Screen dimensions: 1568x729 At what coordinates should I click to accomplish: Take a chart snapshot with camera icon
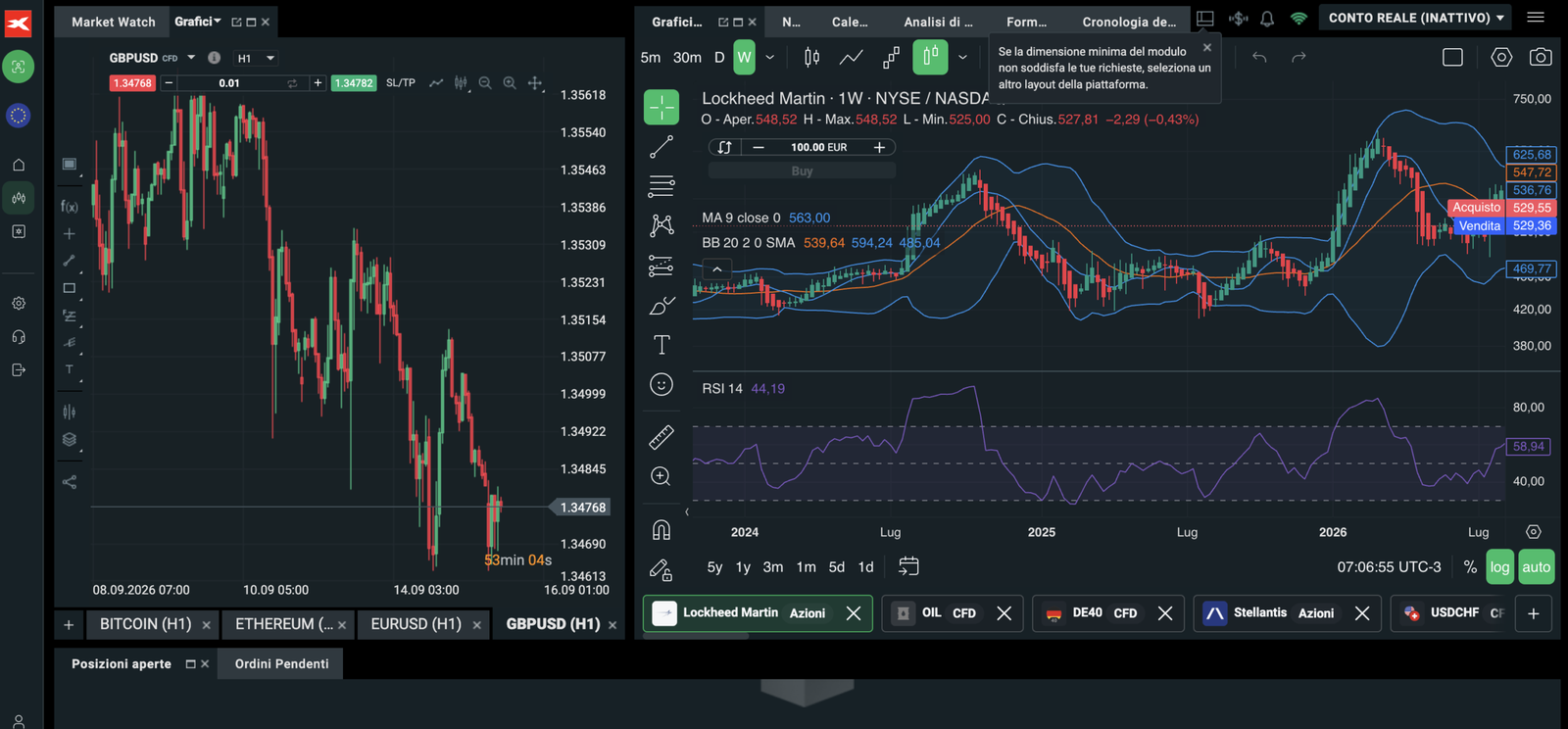(x=1541, y=57)
